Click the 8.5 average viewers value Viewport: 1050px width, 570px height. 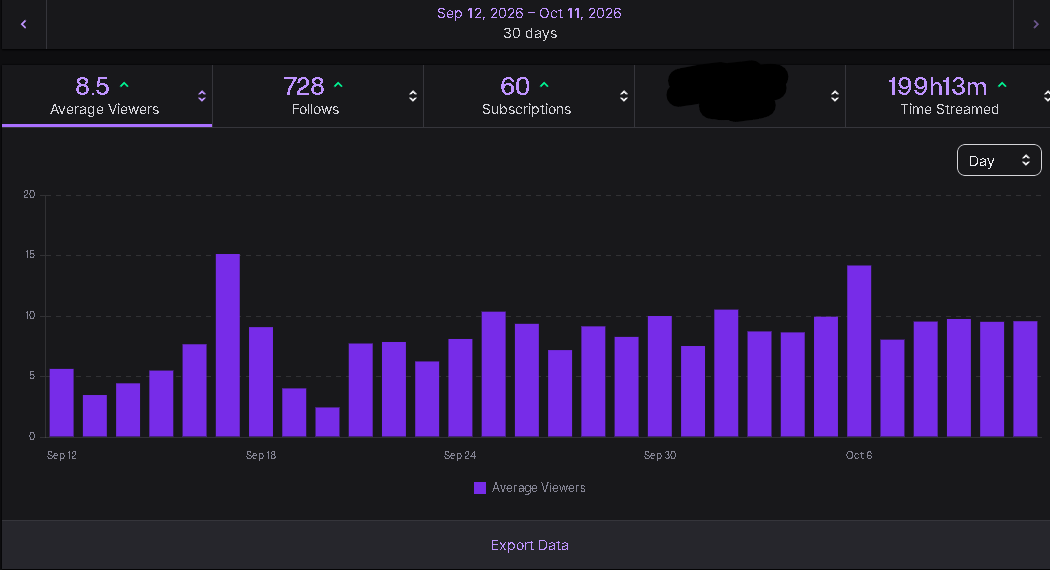click(x=92, y=86)
